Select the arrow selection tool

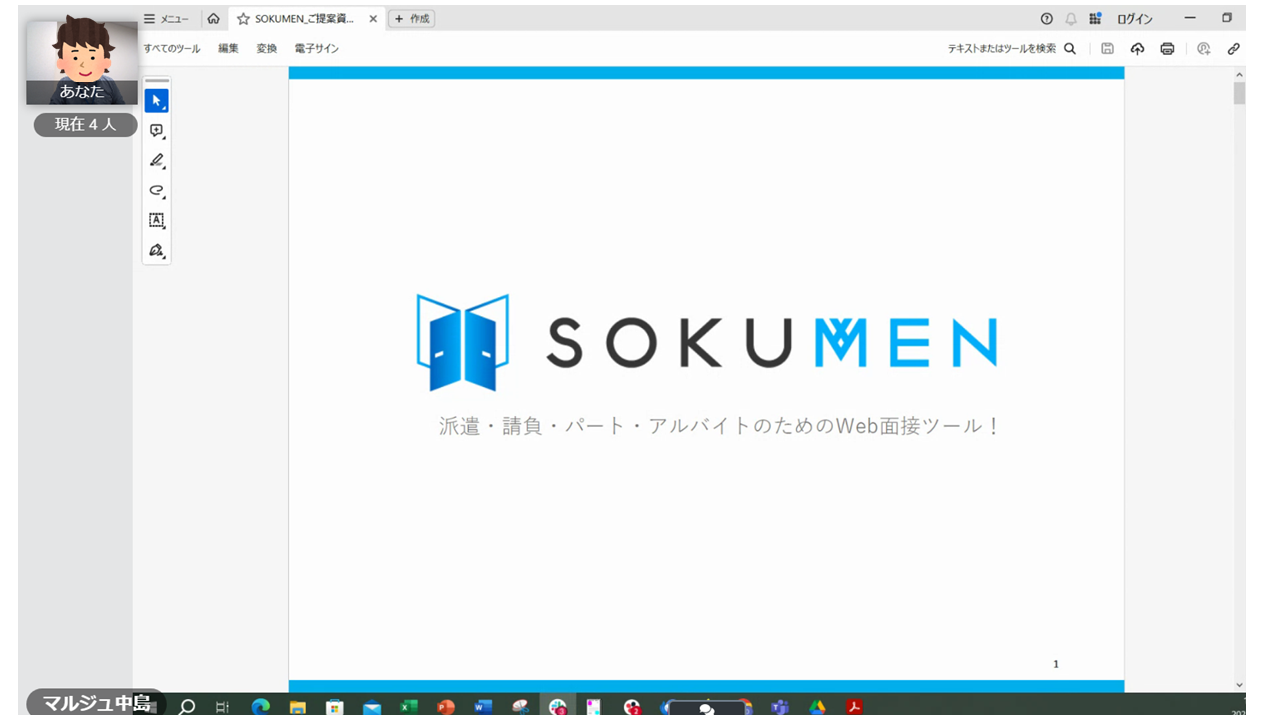[x=156, y=101]
